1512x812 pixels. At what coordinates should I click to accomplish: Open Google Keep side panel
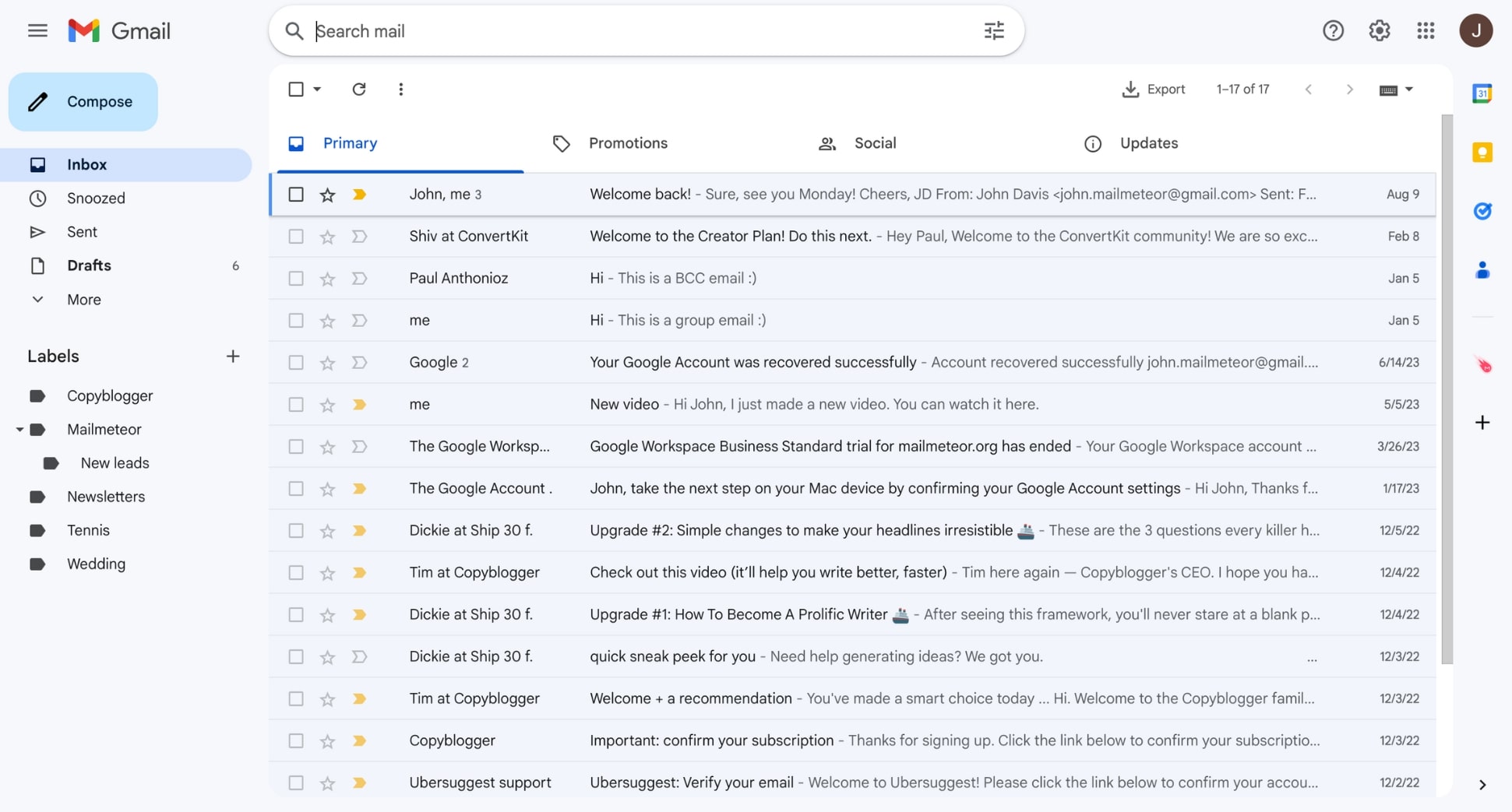coord(1482,152)
